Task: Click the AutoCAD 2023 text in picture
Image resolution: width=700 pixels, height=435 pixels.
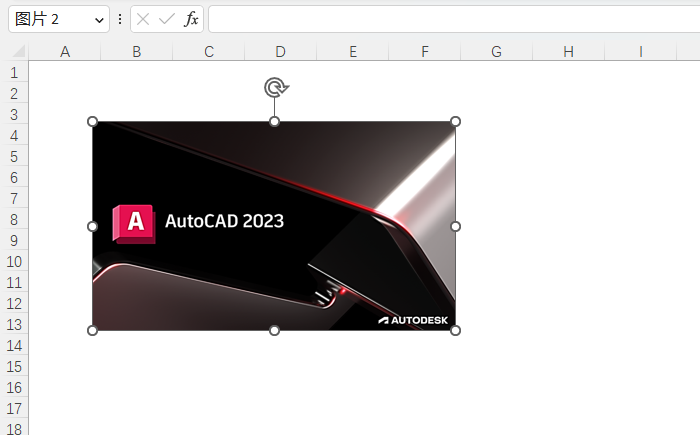Action: pos(225,221)
